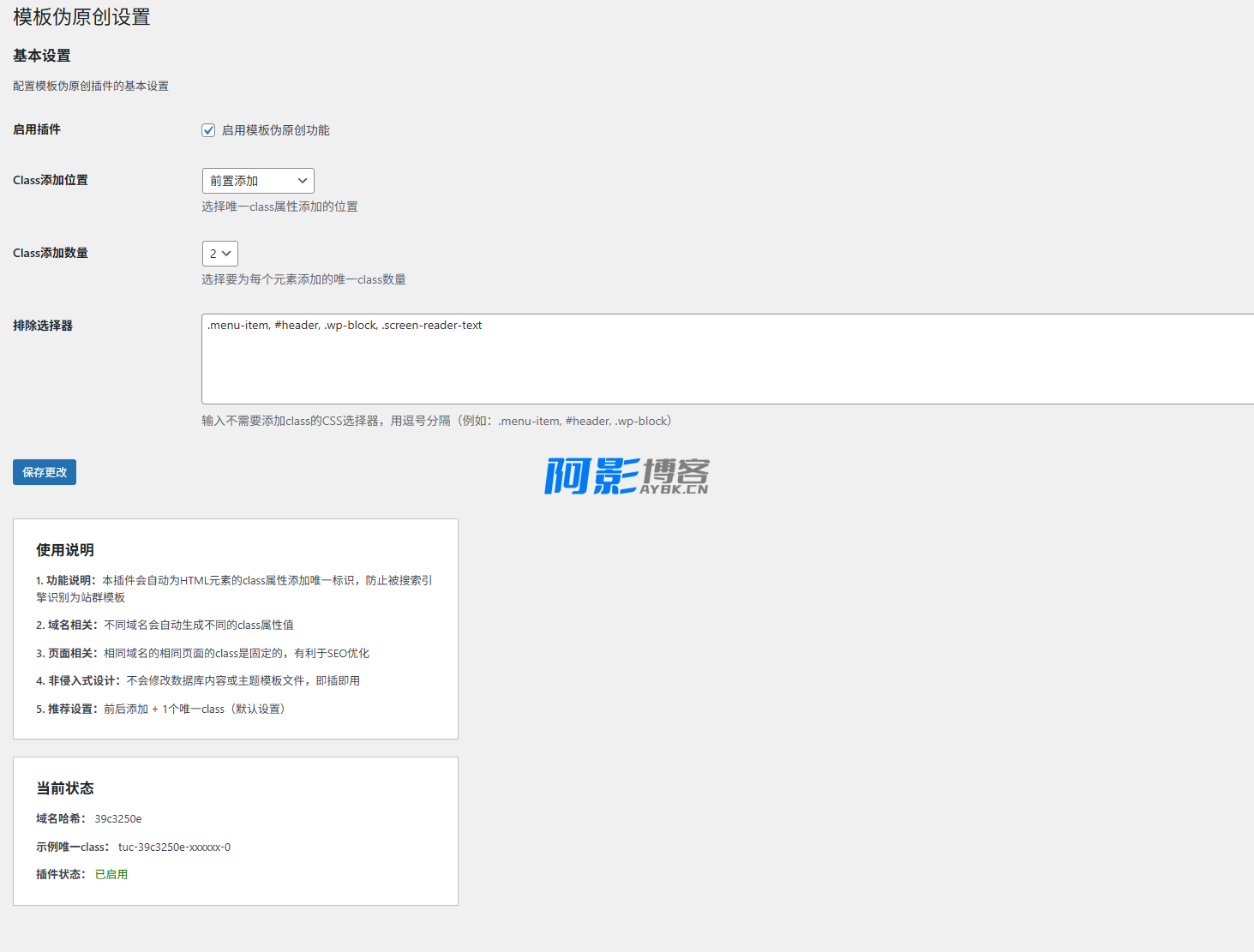The height and width of the screenshot is (952, 1254).
Task: Click the Class添加位置 field label
Action: 51,180
